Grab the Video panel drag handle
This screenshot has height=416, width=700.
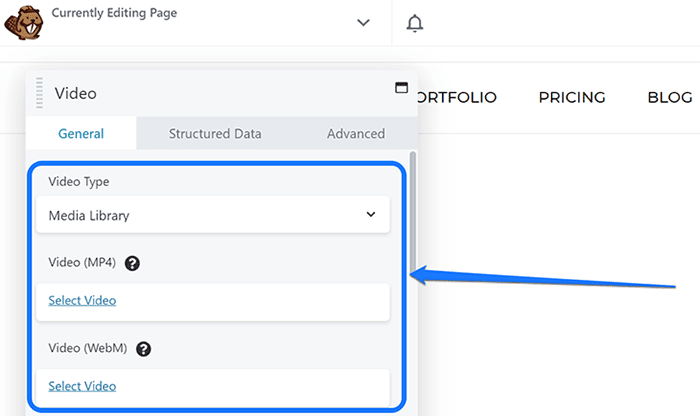coord(40,92)
